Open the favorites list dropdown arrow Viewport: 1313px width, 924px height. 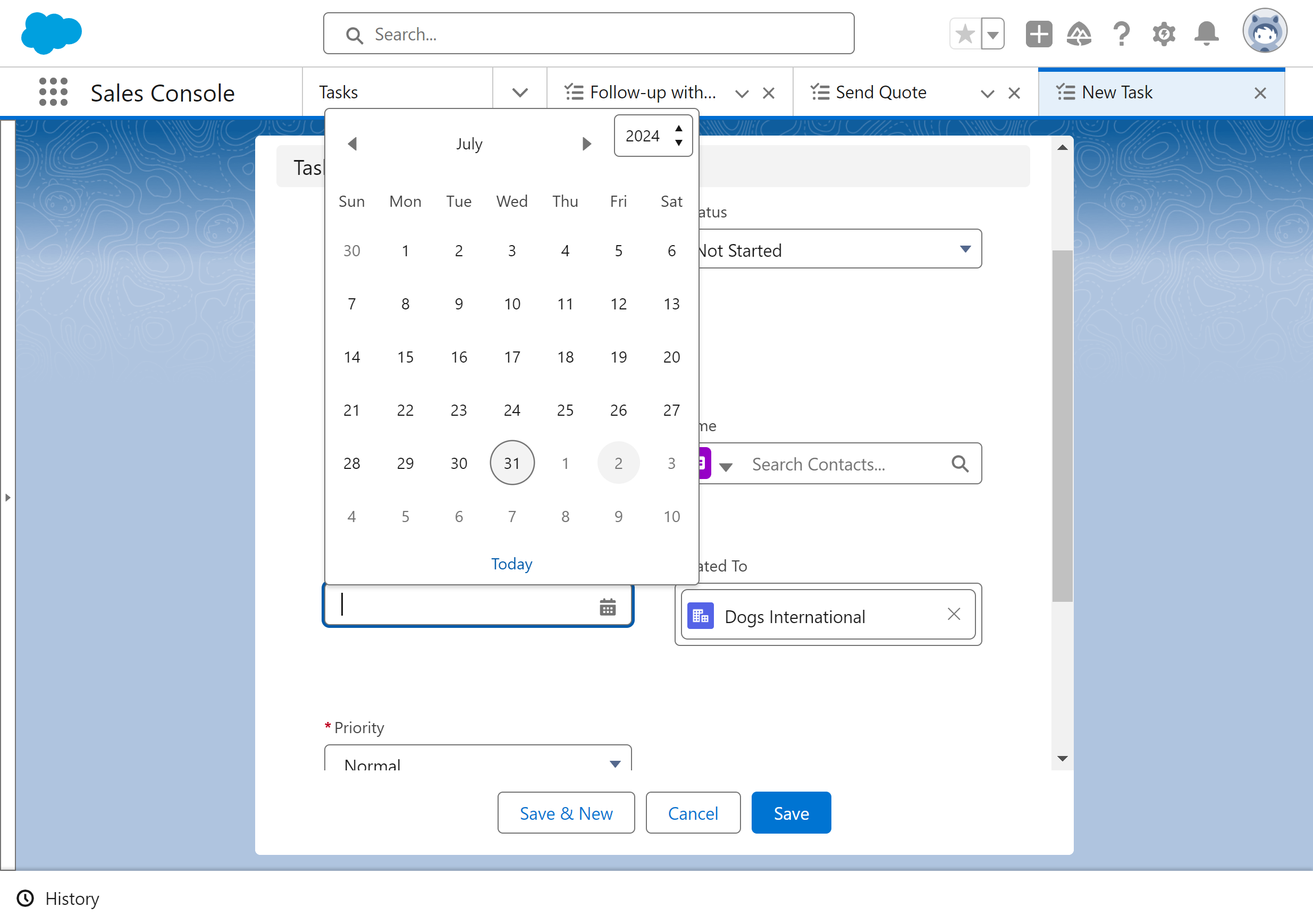[993, 33]
